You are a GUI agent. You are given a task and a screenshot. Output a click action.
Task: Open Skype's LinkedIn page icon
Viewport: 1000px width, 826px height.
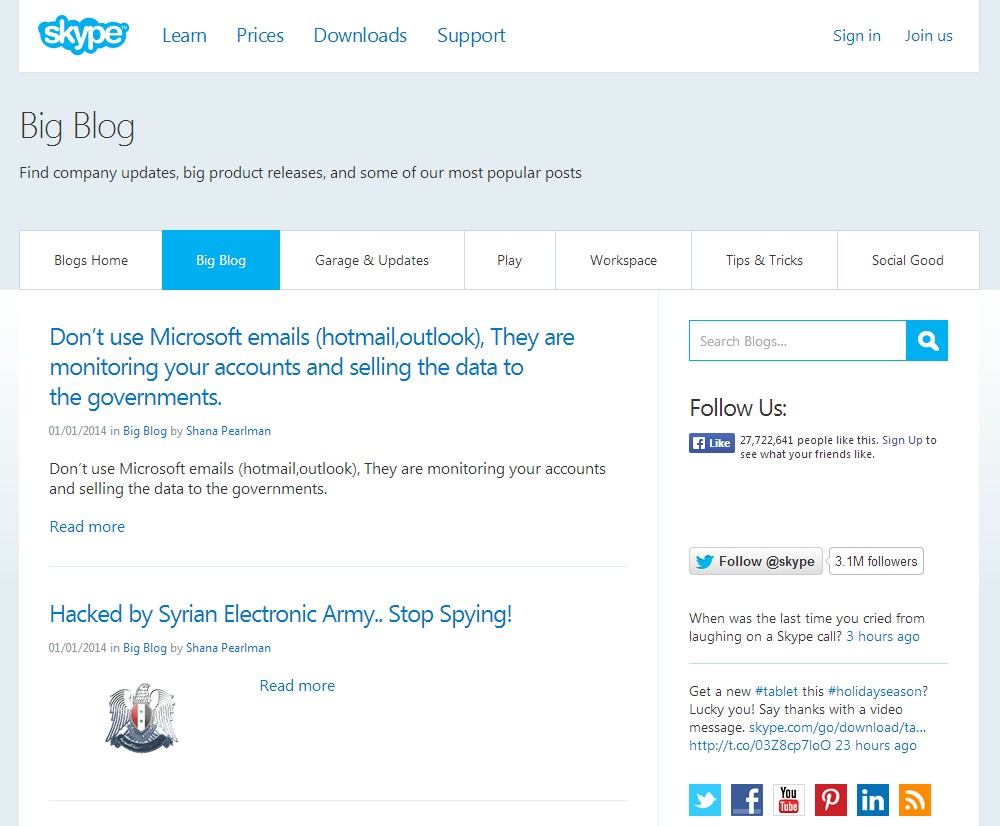tap(872, 800)
